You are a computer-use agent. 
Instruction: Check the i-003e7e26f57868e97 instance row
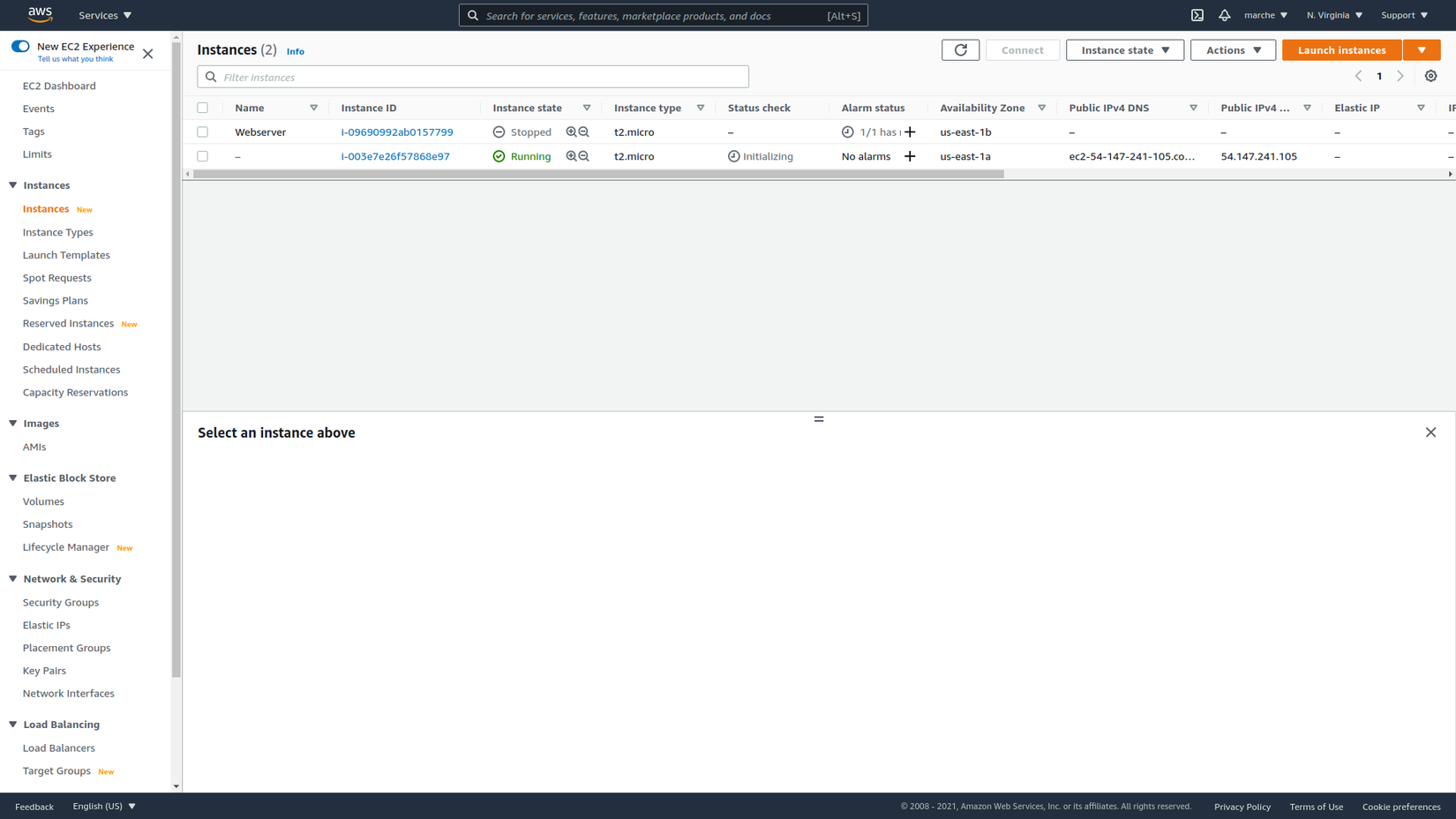pos(203,156)
